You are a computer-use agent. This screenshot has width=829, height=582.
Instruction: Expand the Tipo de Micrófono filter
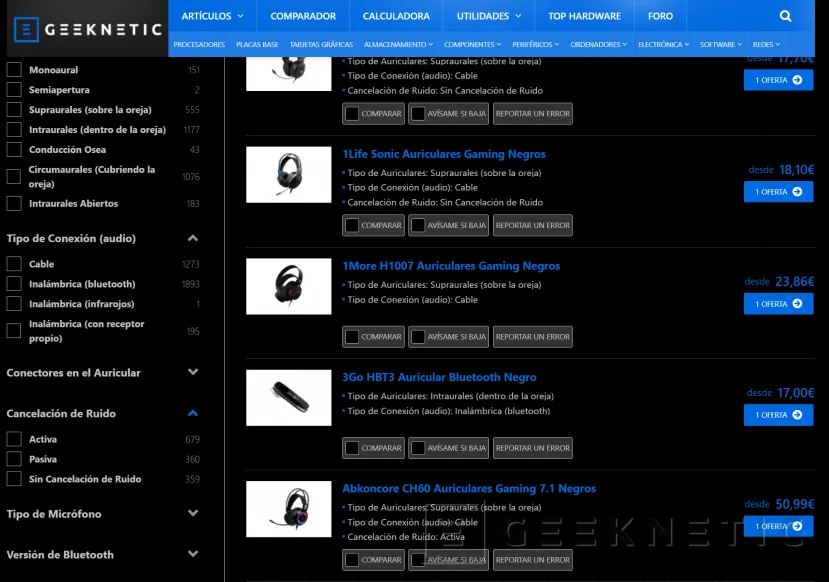click(193, 514)
